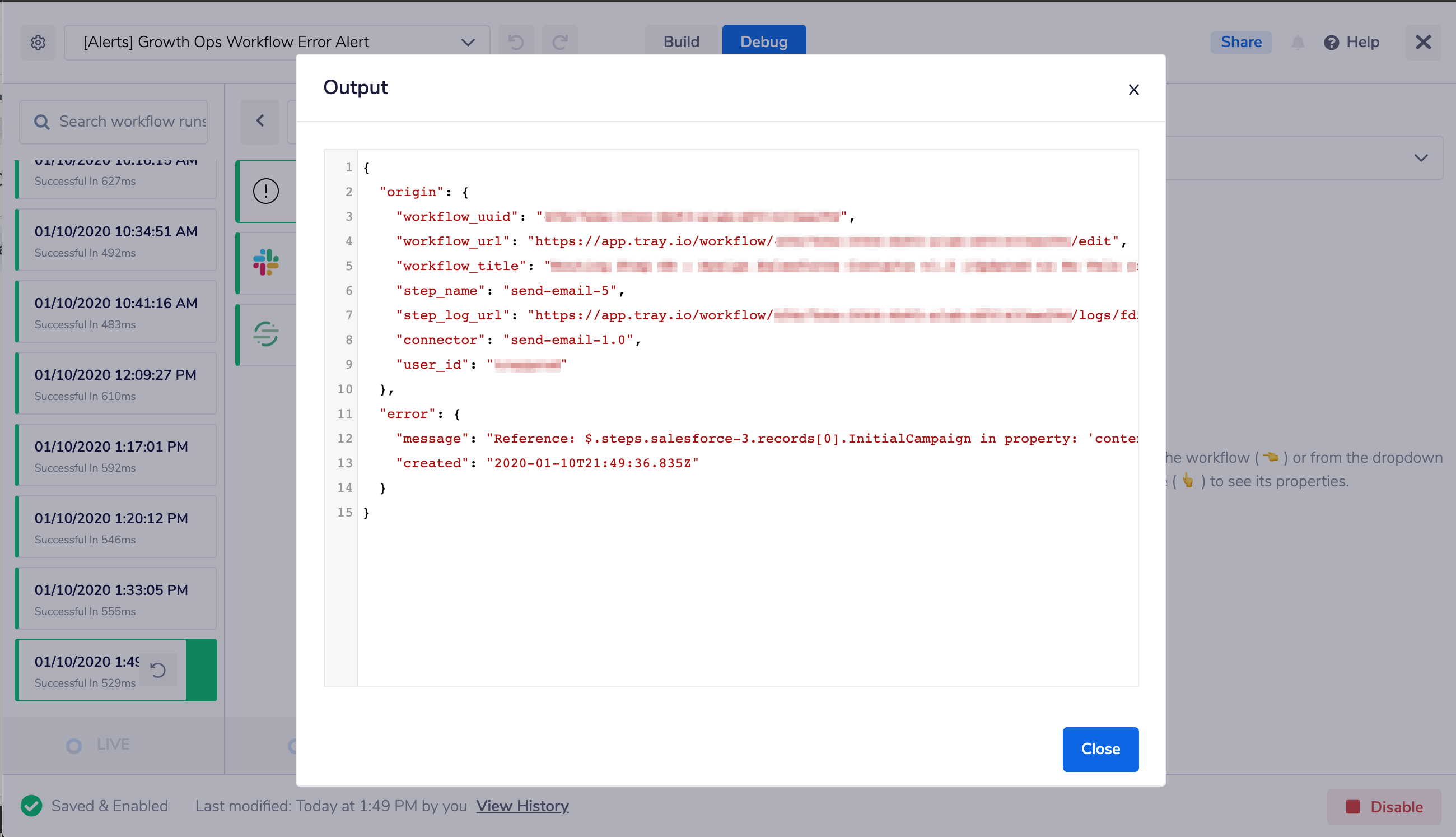The width and height of the screenshot is (1456, 837).
Task: Click the redo arrow icon
Action: [559, 42]
